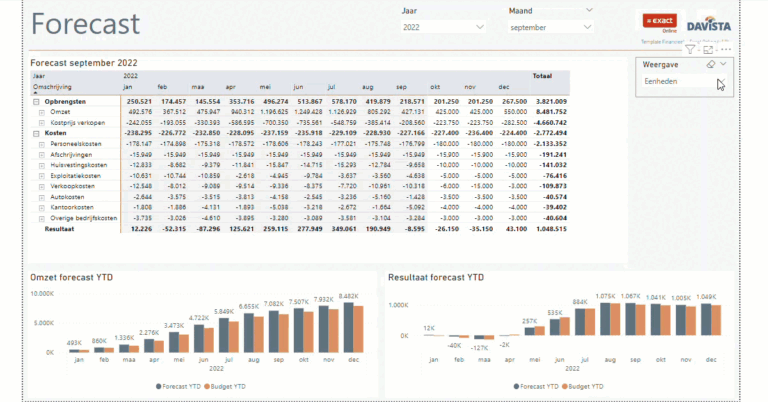
Task: Click the dec column header in matrix
Action: point(504,87)
